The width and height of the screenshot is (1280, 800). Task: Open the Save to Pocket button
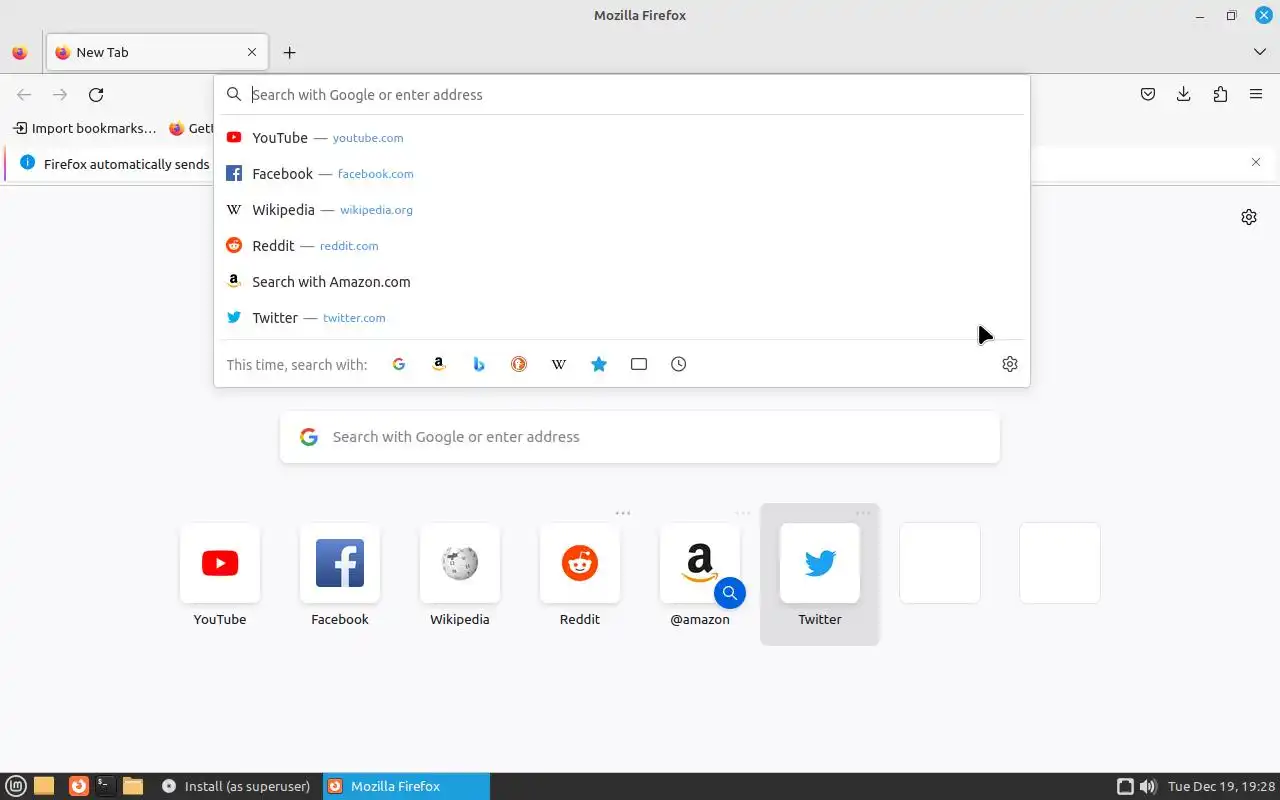1148,94
